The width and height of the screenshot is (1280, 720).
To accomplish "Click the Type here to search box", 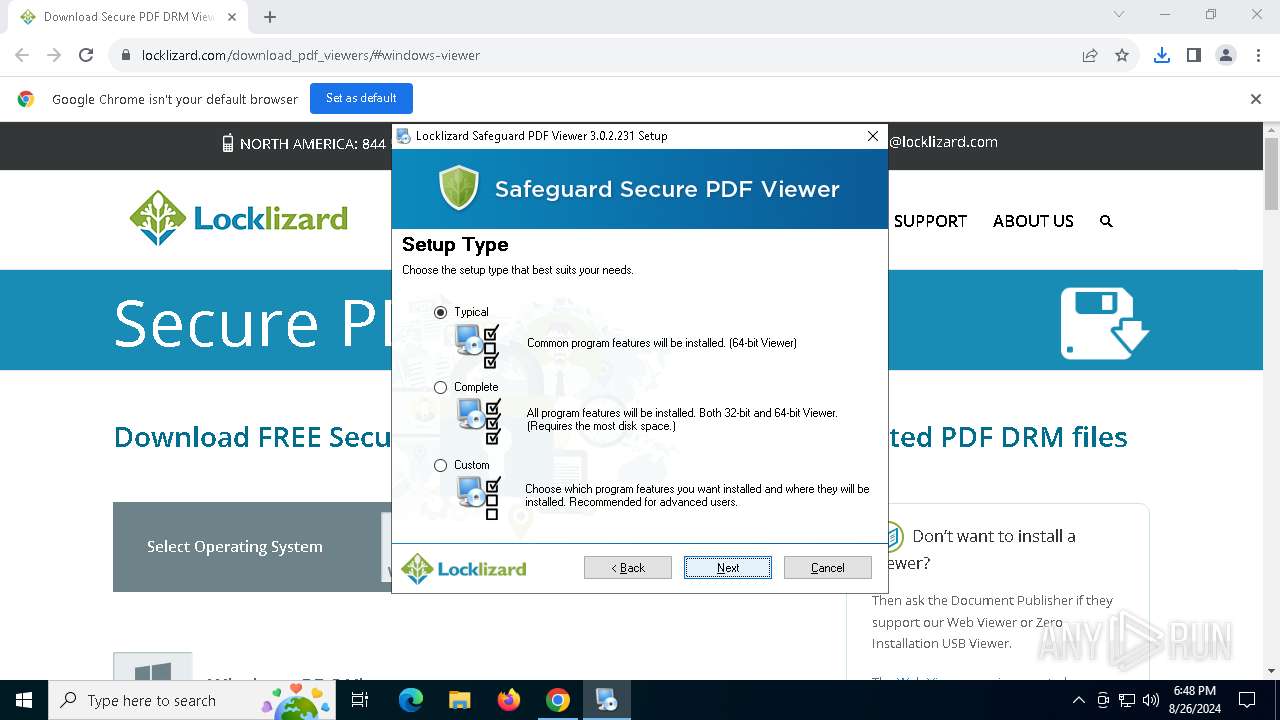I will coord(191,700).
